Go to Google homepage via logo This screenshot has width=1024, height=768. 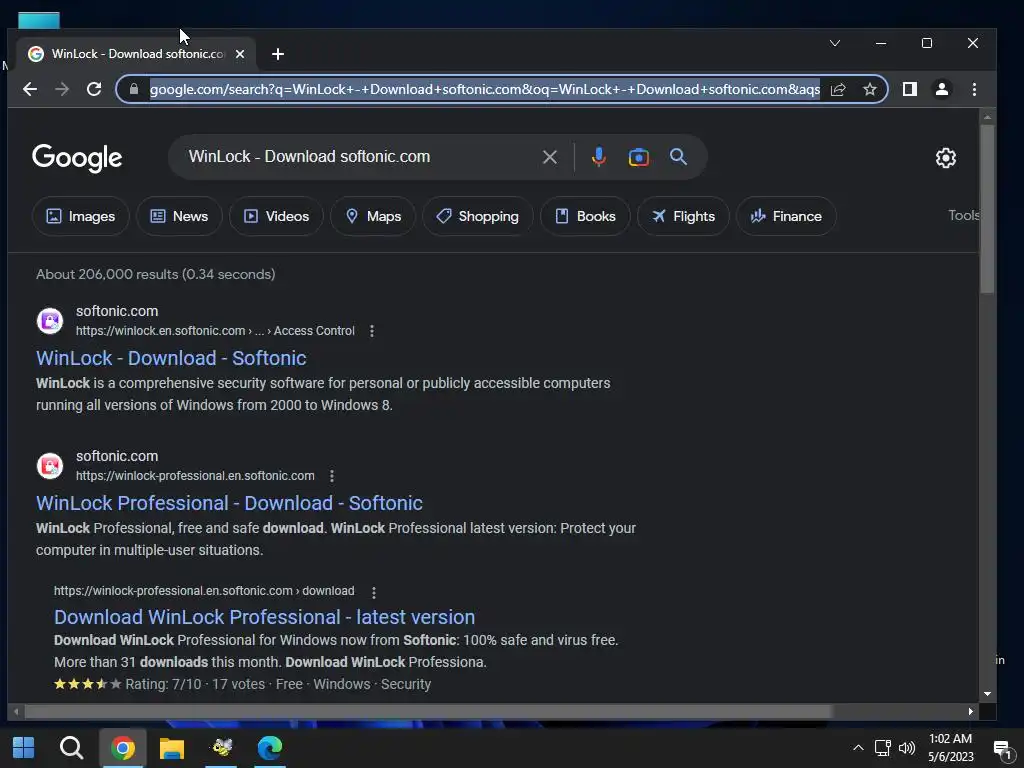(x=77, y=158)
